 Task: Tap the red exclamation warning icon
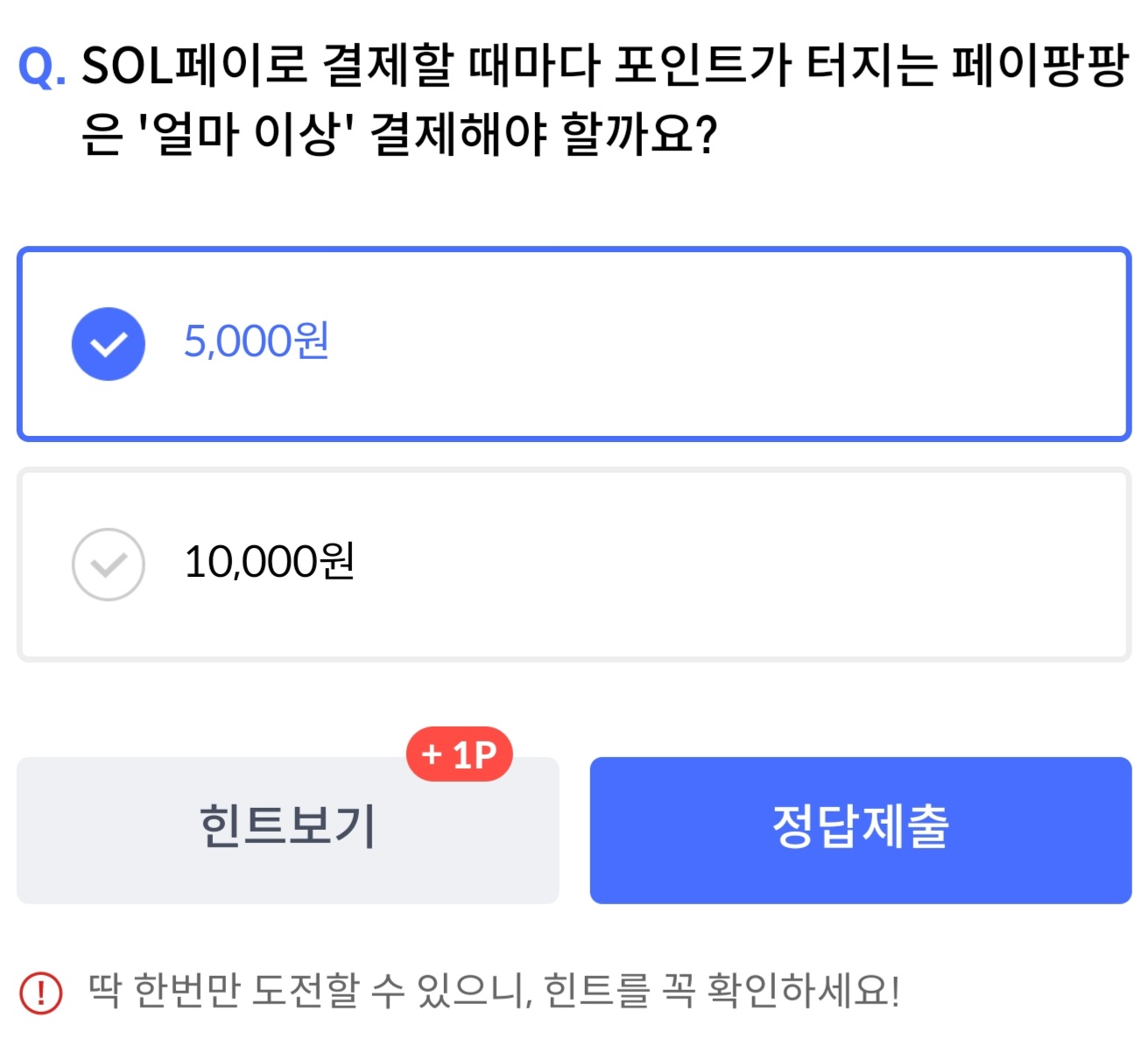click(x=40, y=993)
